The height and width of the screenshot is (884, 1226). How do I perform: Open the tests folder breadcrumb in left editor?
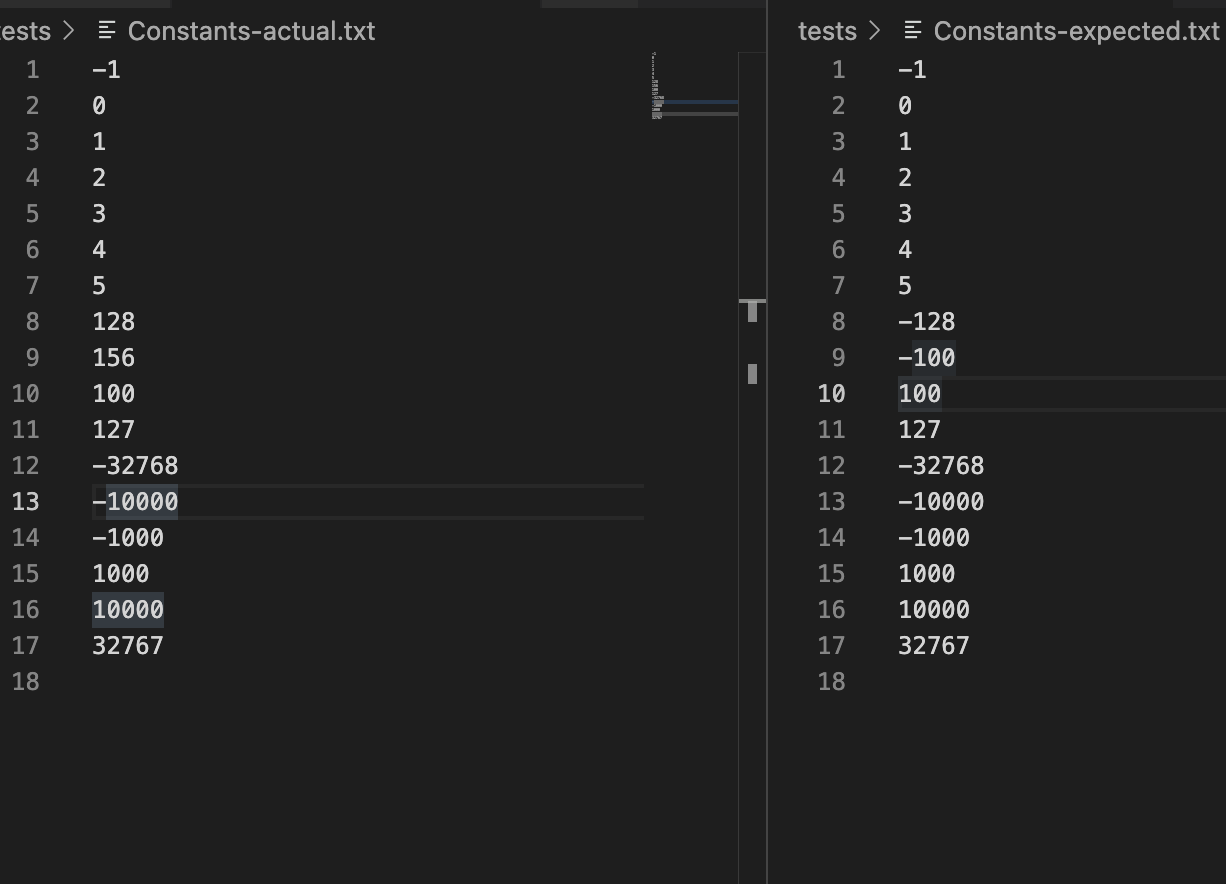[25, 31]
